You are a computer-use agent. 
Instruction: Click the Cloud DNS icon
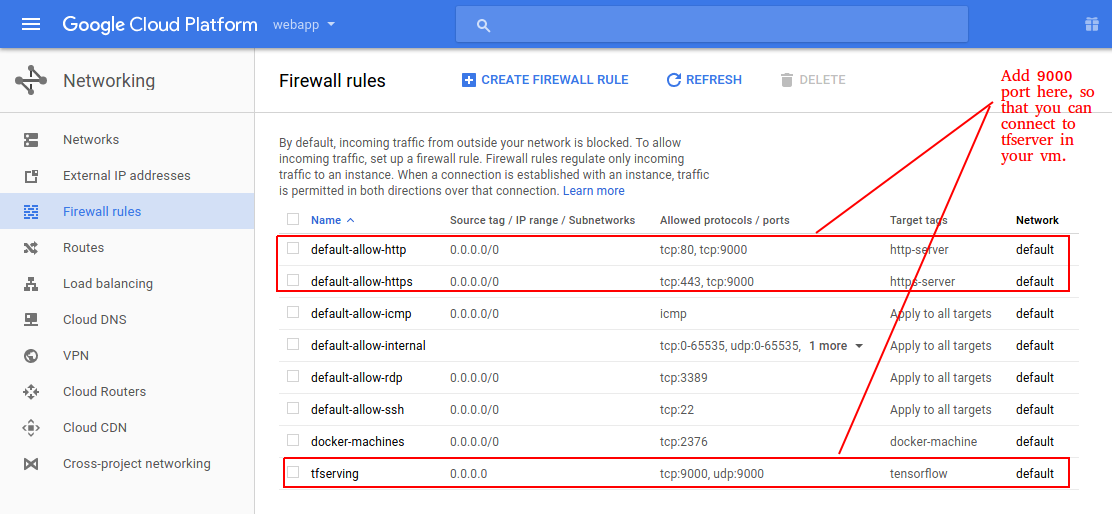(x=30, y=320)
